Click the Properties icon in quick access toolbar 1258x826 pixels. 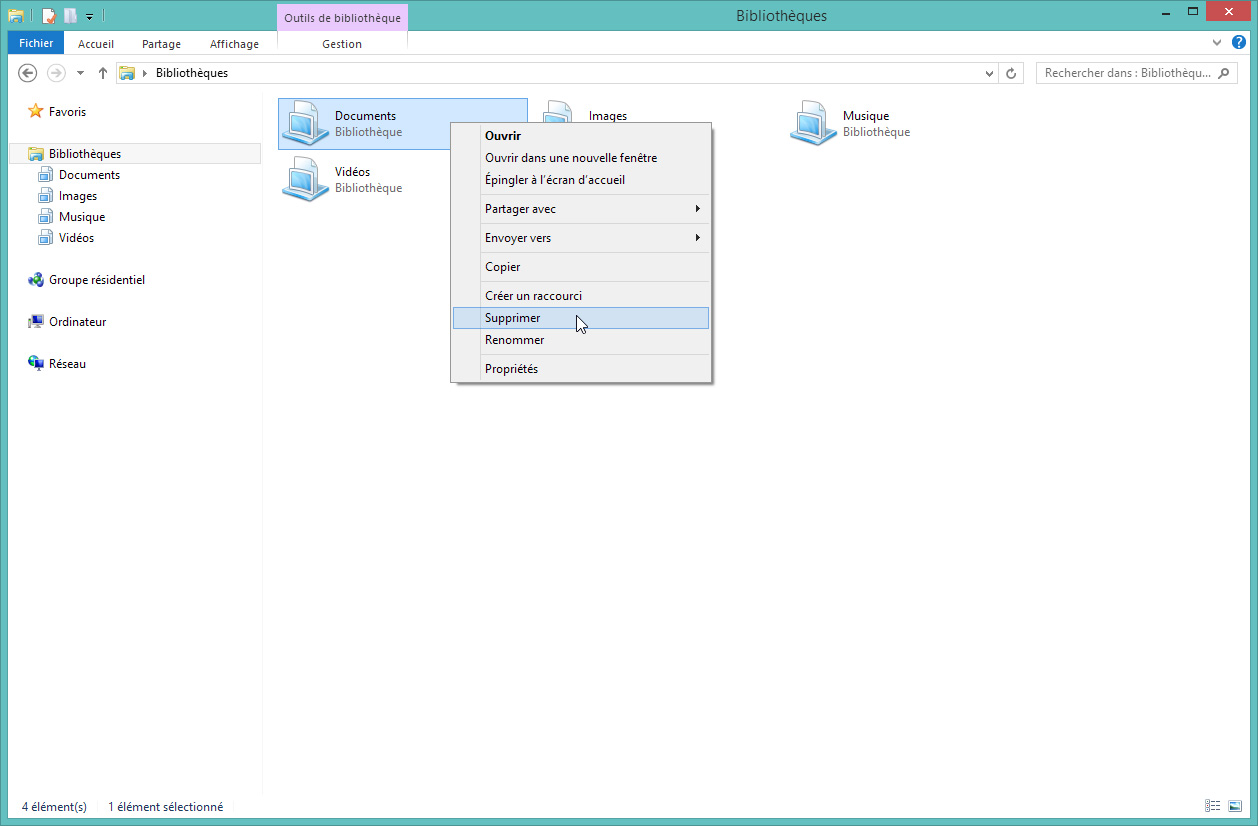48,16
